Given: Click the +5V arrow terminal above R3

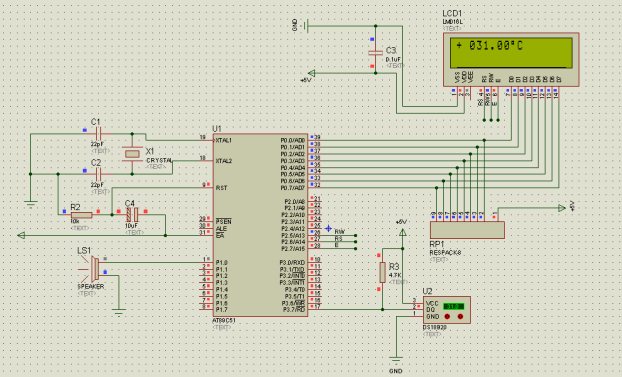Looking at the screenshot, I should 402,233.
